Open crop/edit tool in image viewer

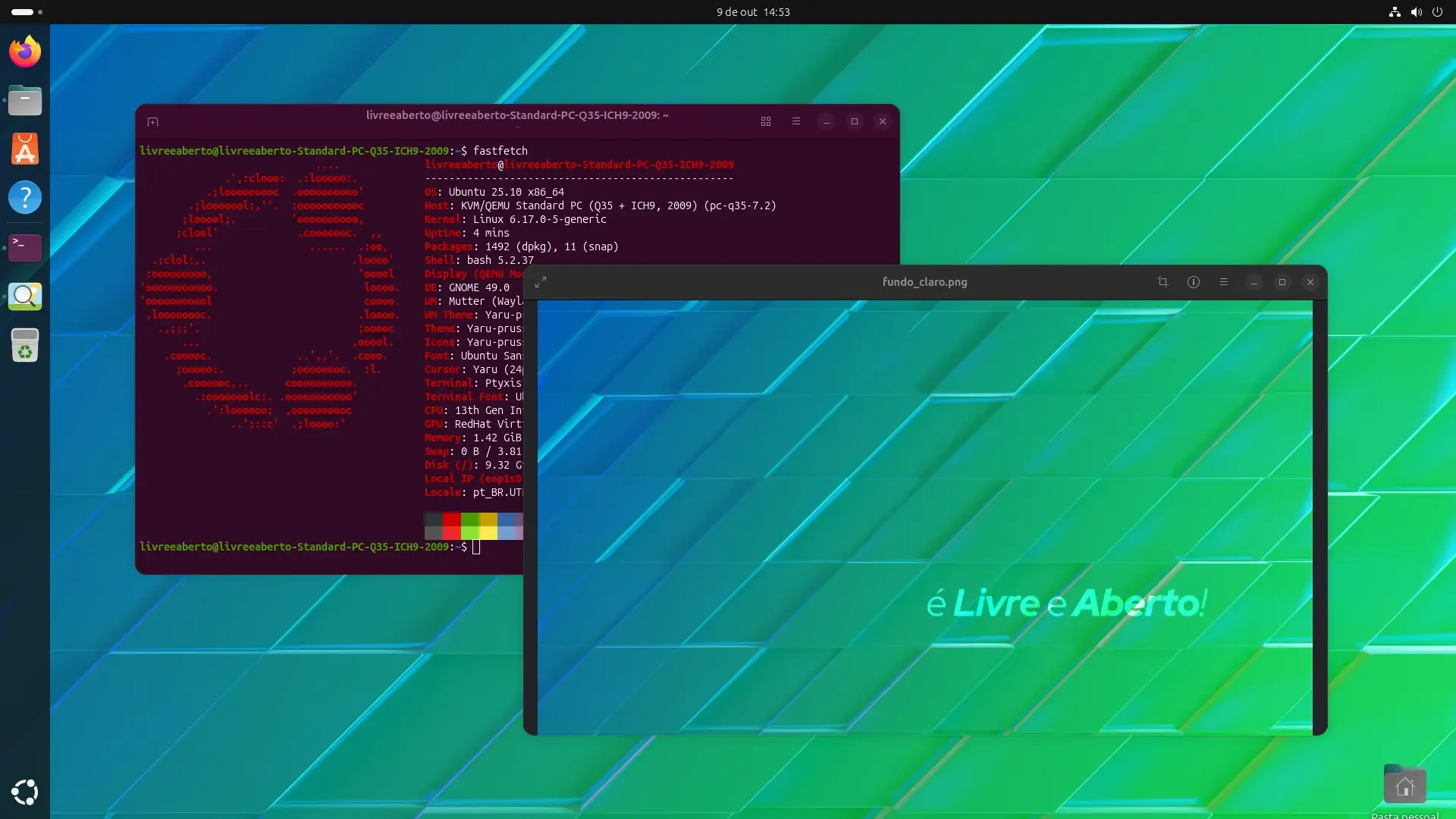pyautogui.click(x=1163, y=282)
